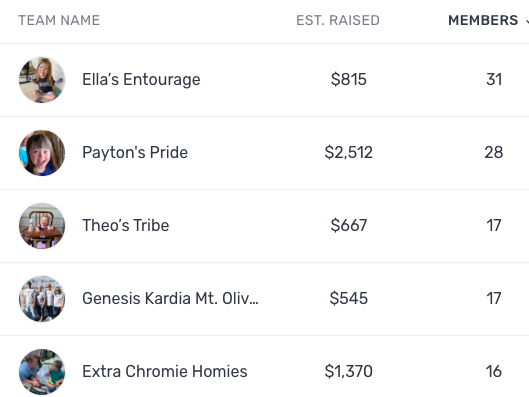Open the Extra Chromie Homies team link
Image resolution: width=529 pixels, height=397 pixels.
[165, 371]
